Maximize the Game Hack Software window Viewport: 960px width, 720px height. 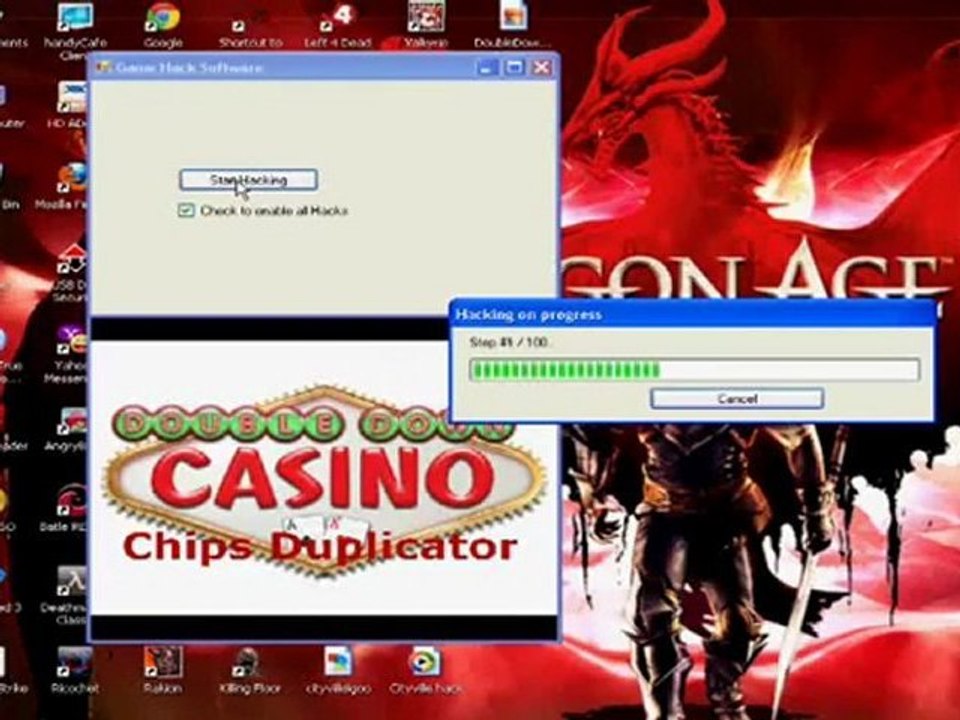coord(514,67)
